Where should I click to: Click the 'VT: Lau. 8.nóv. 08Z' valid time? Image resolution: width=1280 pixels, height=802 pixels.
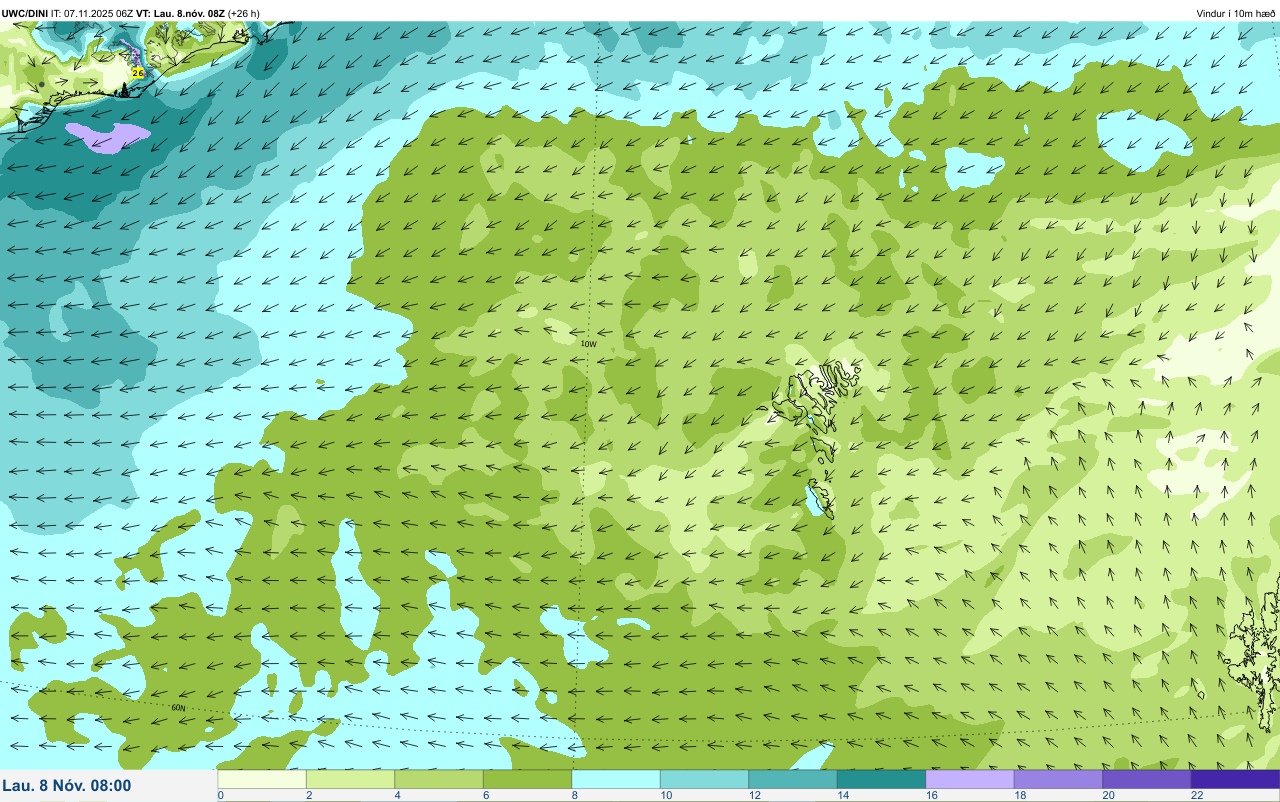[180, 13]
